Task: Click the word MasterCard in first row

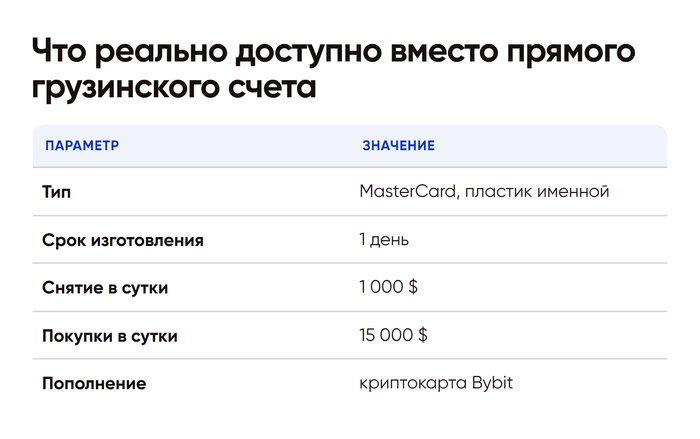Action: (407, 192)
